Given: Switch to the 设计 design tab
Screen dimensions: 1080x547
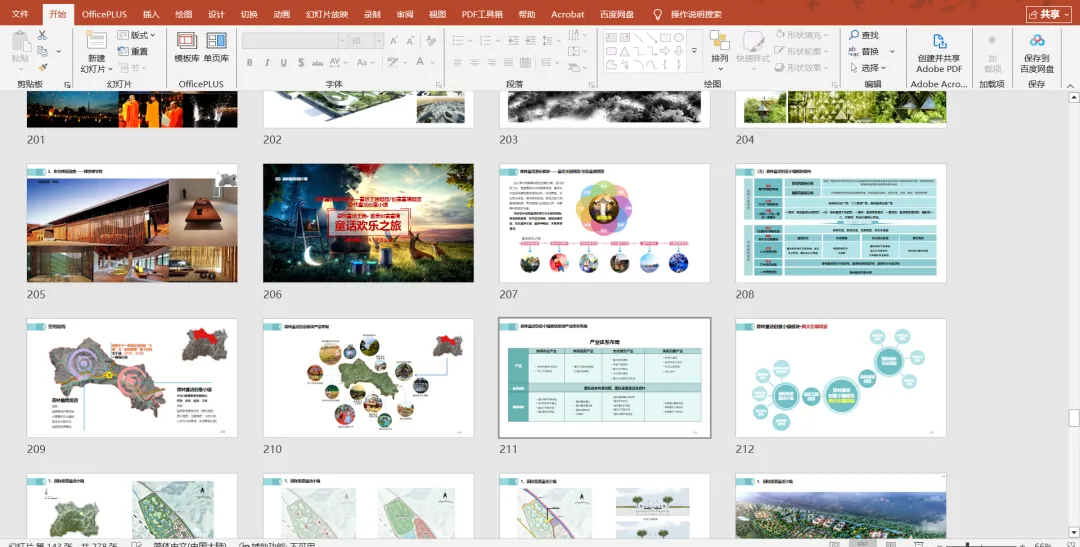Looking at the screenshot, I should [216, 14].
